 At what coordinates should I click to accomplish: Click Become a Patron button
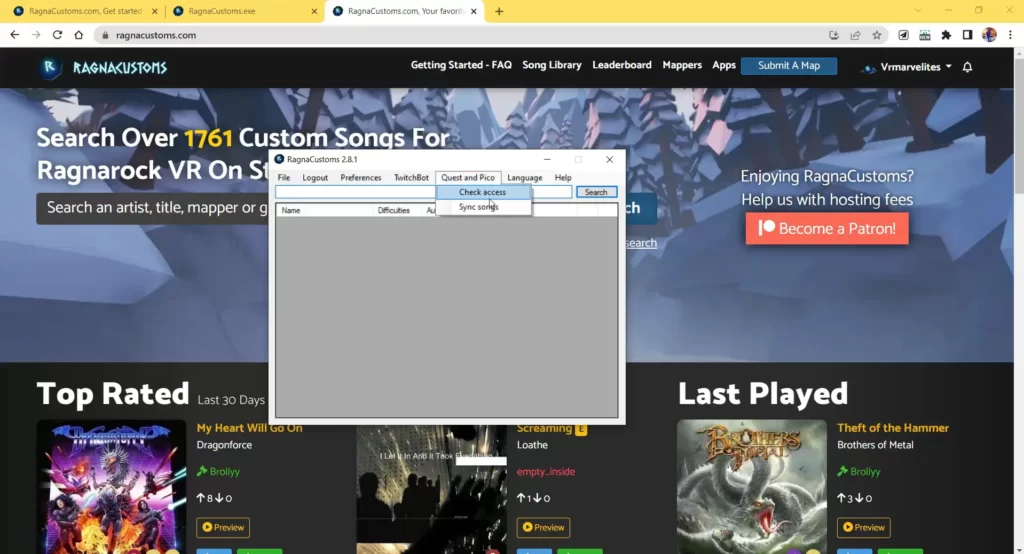click(x=827, y=229)
